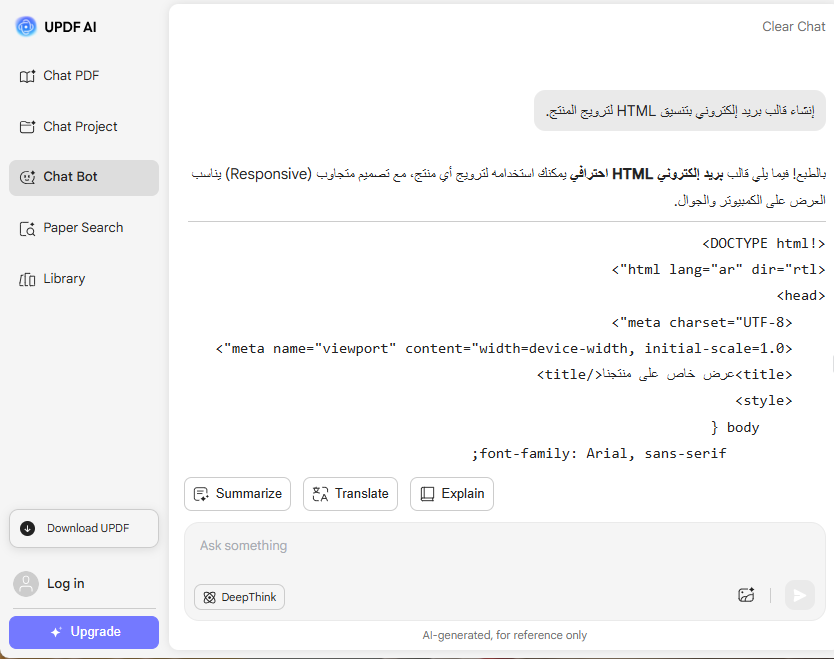
Task: Click the Translate language icon
Action: click(320, 494)
